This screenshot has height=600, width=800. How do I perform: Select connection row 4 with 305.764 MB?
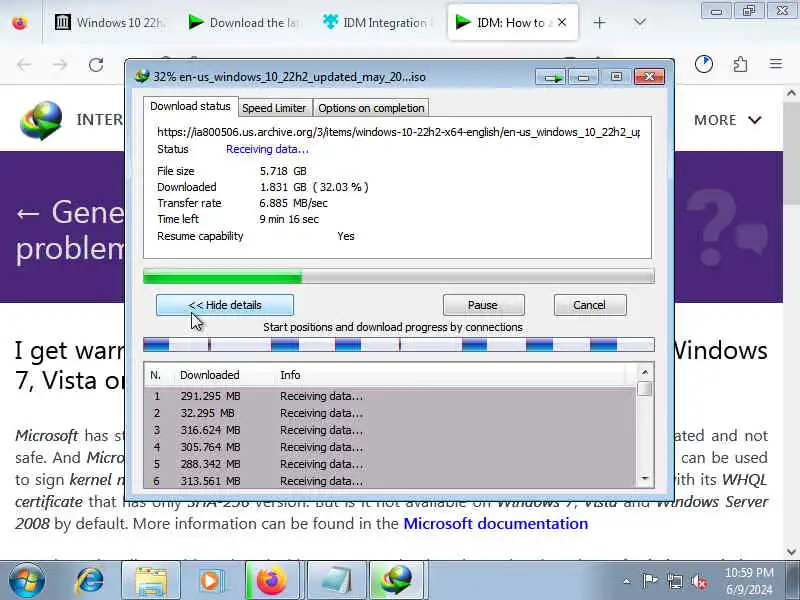click(390, 447)
